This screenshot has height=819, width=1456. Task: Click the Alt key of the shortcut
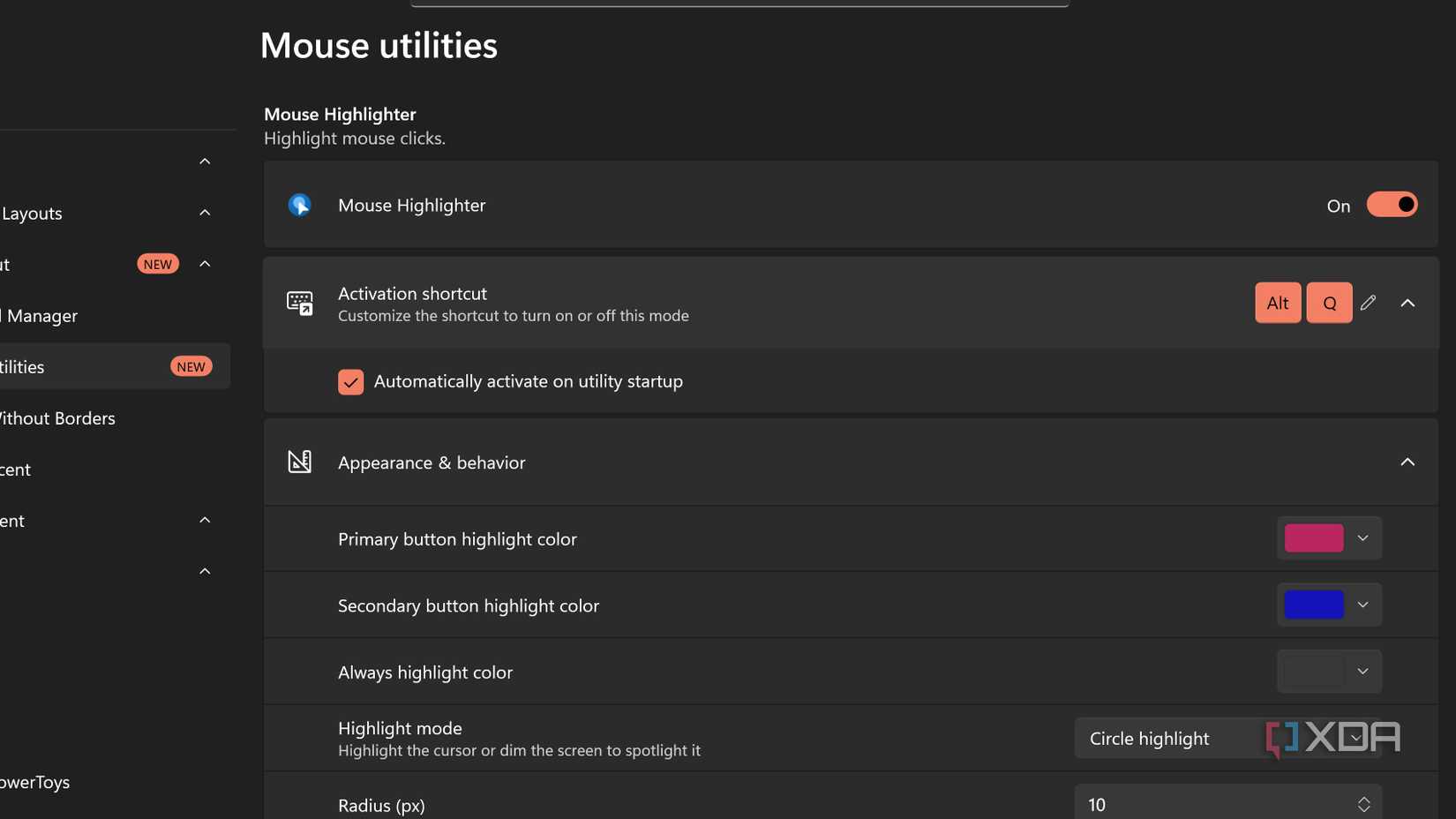point(1277,303)
